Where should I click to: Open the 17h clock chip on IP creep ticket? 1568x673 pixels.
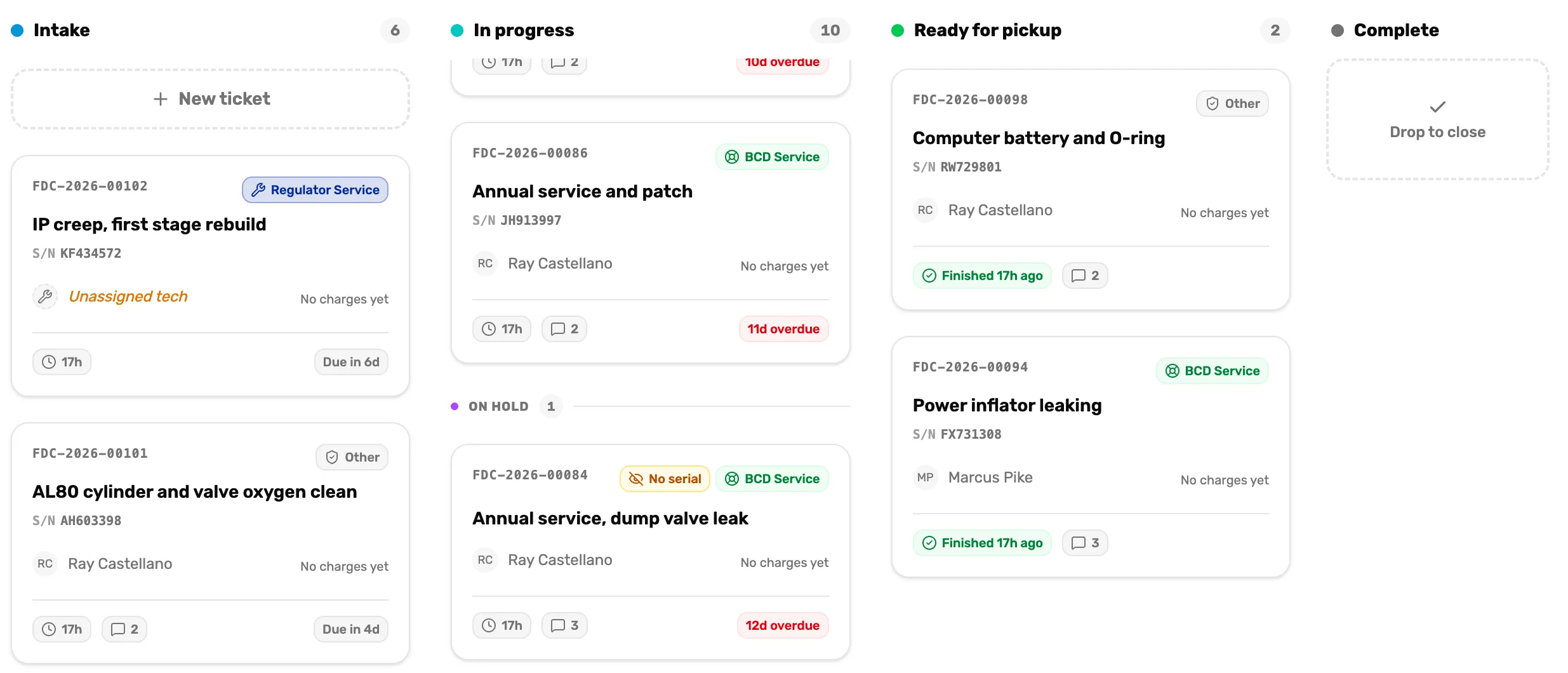(x=62, y=362)
